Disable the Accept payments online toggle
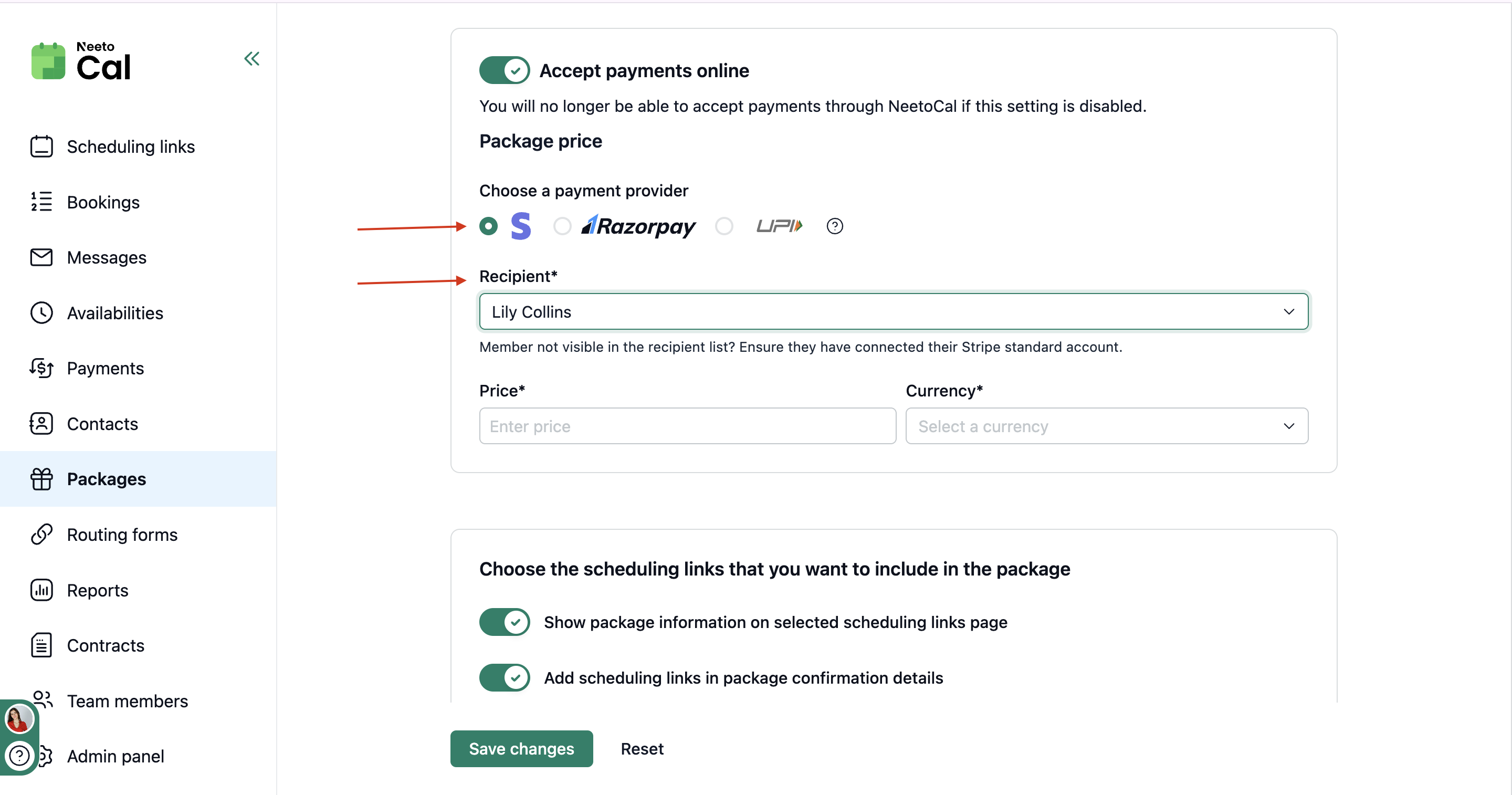1512x795 pixels. (x=503, y=70)
